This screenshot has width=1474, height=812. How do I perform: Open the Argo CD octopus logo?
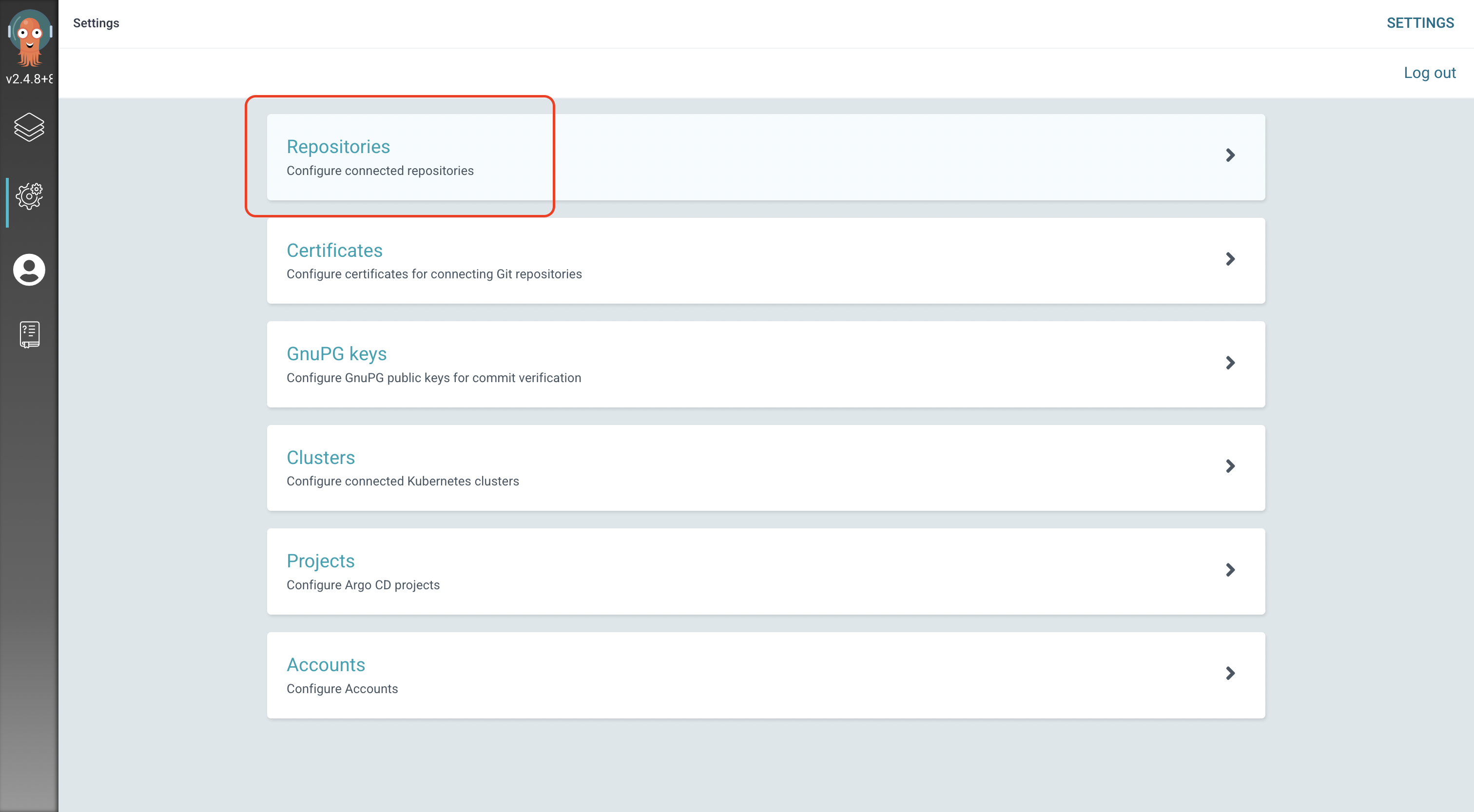(29, 38)
